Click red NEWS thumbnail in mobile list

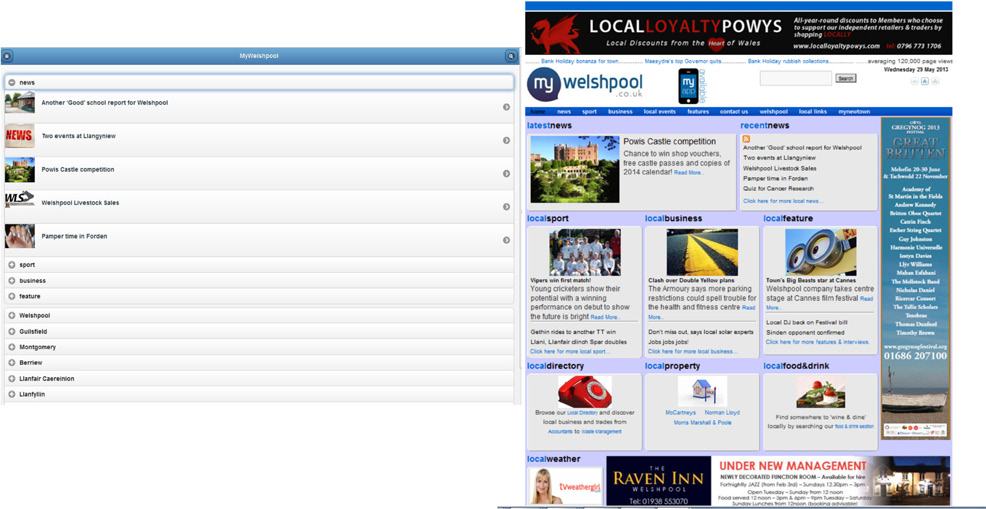[x=19, y=136]
